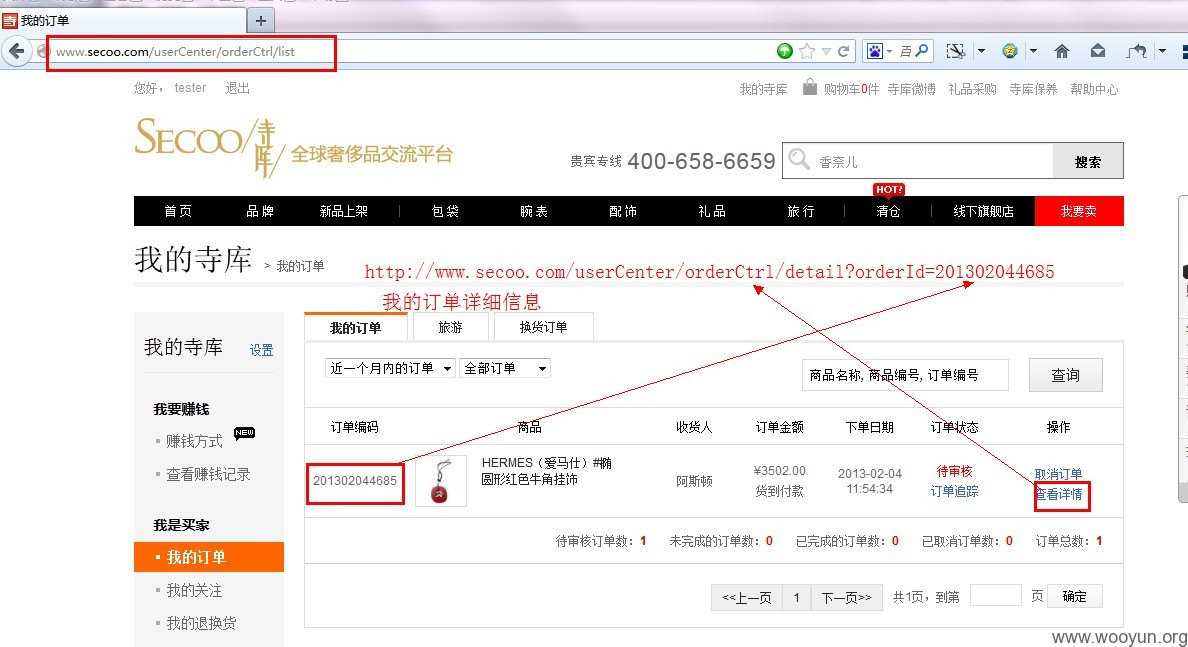Select 我的订单 in the orange sidebar item
This screenshot has width=1188, height=647.
click(x=208, y=557)
